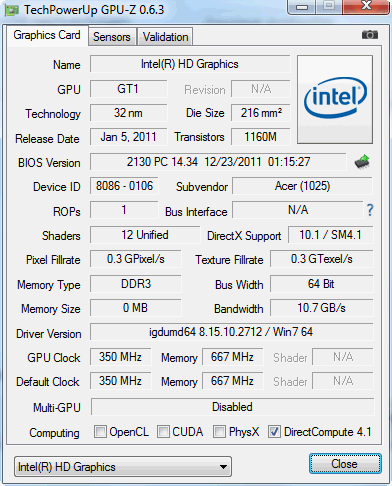This screenshot has height=486, width=392.
Task: Click the Bus Interface question mark icon
Action: (370, 210)
